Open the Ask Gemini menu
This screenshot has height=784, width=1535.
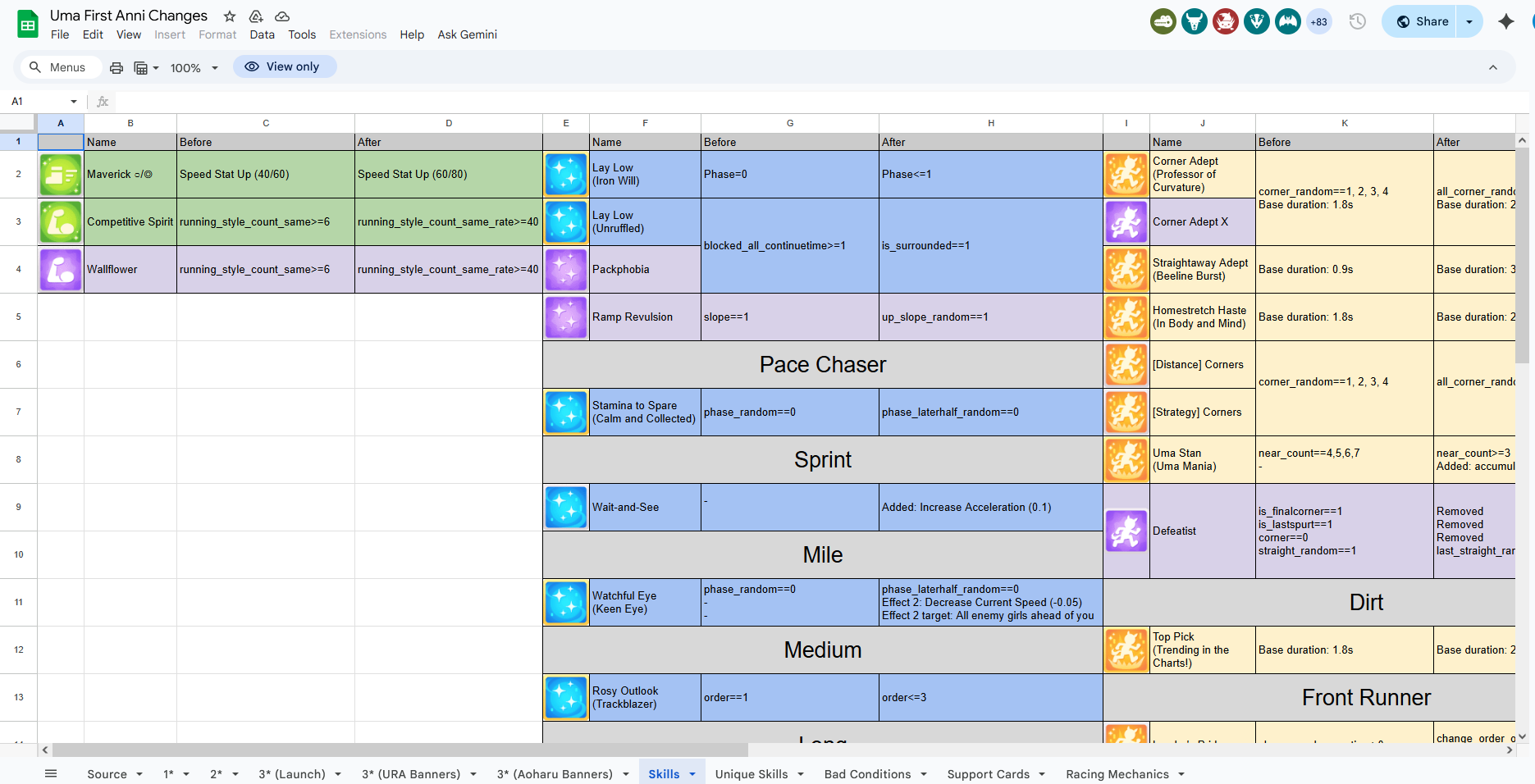[468, 34]
